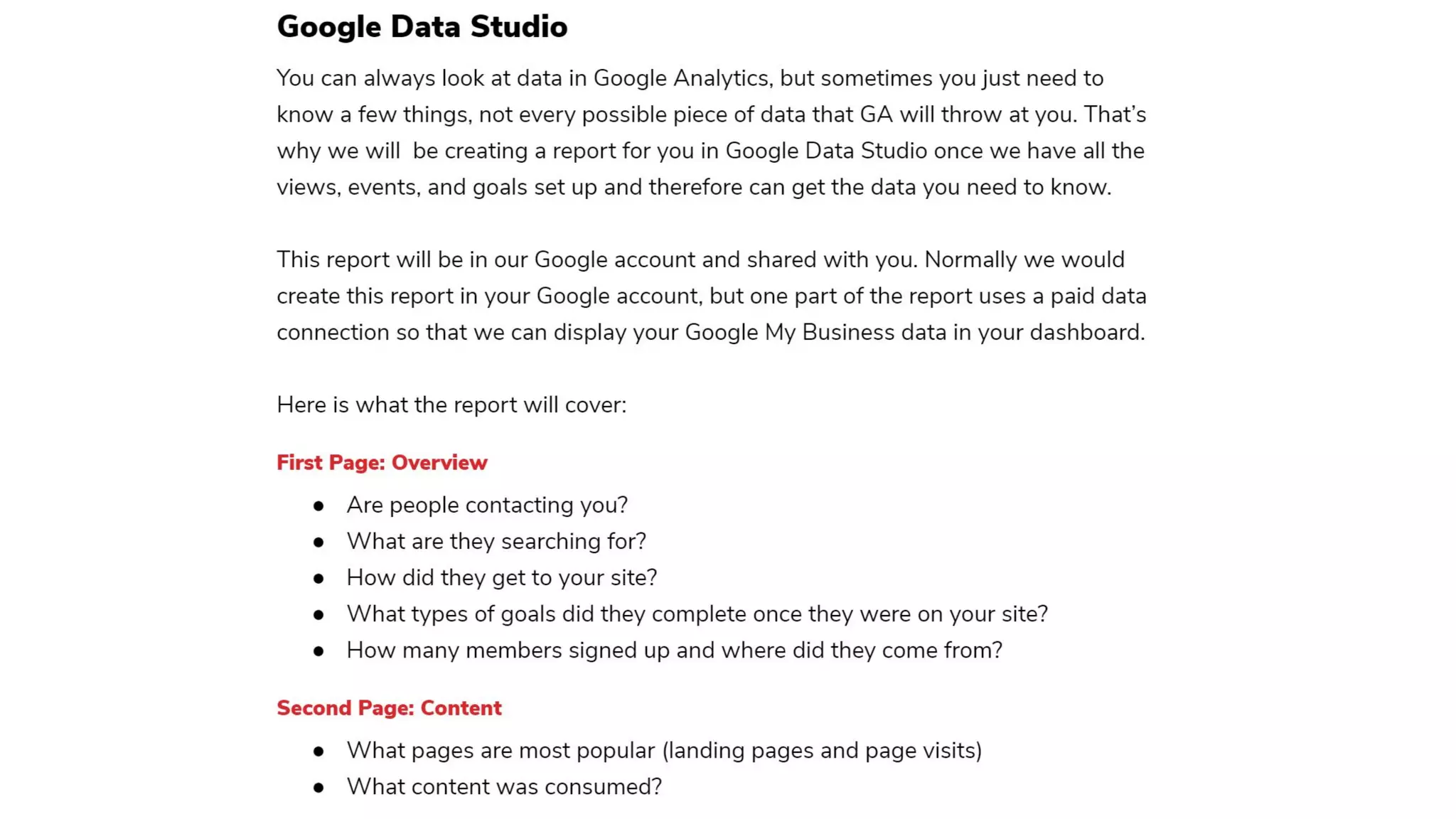Click the text 'What are they searching for?'
This screenshot has width=1456, height=819.
click(496, 542)
